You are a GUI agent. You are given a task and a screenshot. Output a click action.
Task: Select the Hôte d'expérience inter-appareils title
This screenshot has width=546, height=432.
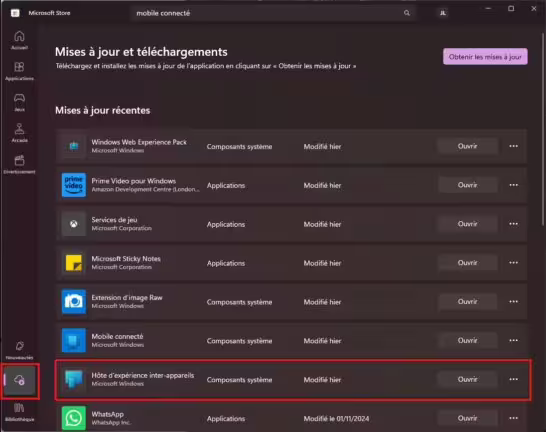(x=143, y=375)
